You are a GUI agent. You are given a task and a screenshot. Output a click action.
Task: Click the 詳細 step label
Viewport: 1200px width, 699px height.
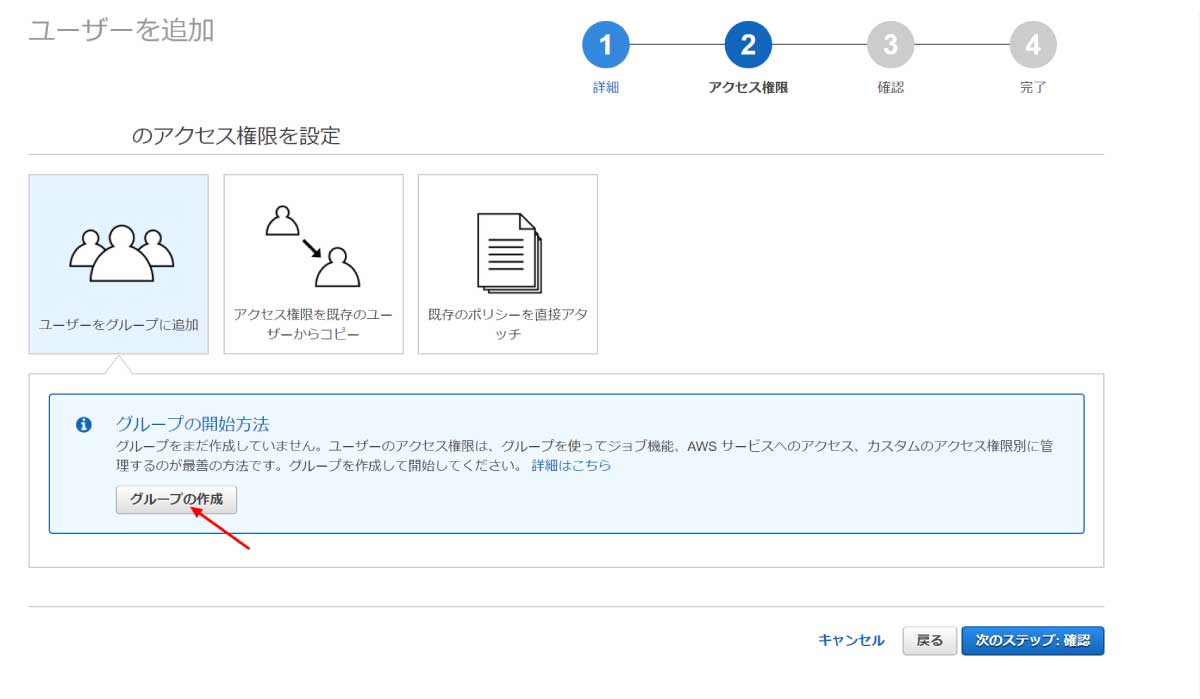pyautogui.click(x=606, y=88)
